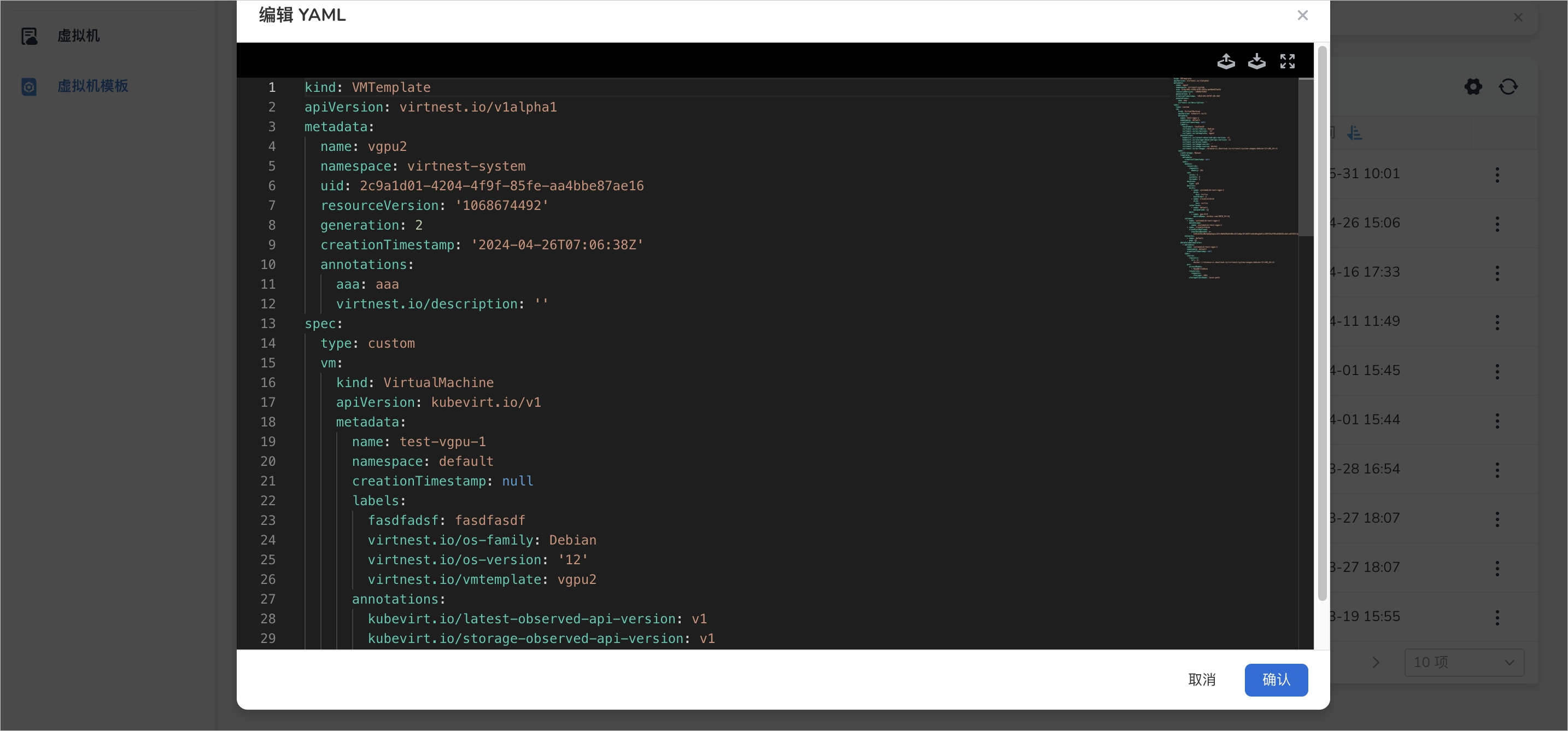Click the 确认 button
1568x731 pixels.
pos(1276,679)
